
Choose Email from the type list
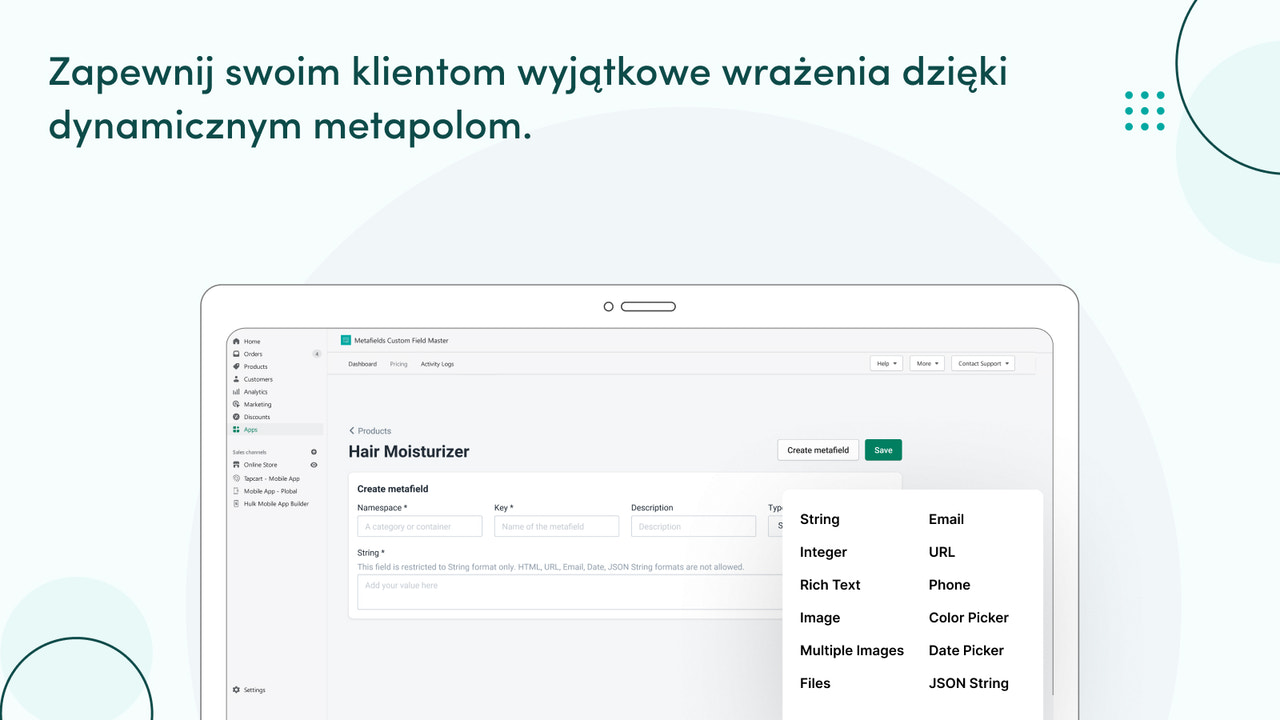(946, 519)
